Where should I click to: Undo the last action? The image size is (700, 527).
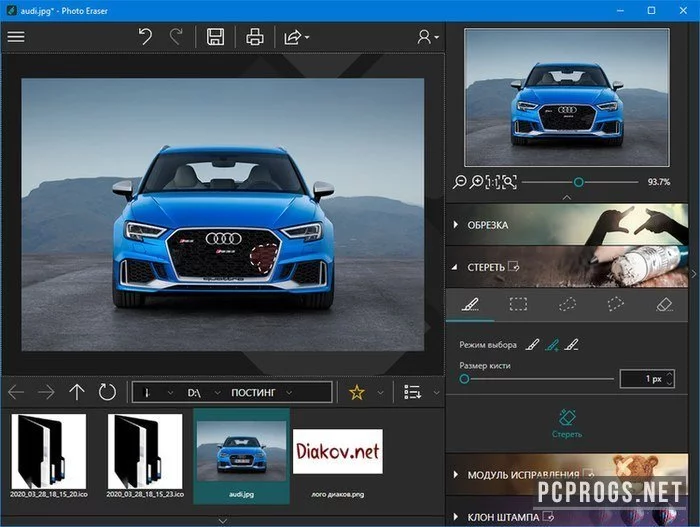(x=145, y=37)
